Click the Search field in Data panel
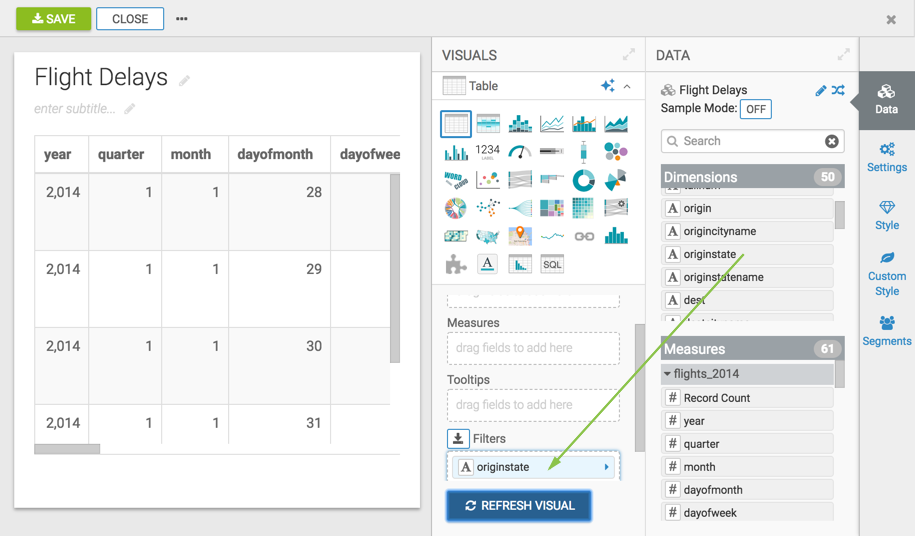 point(748,142)
